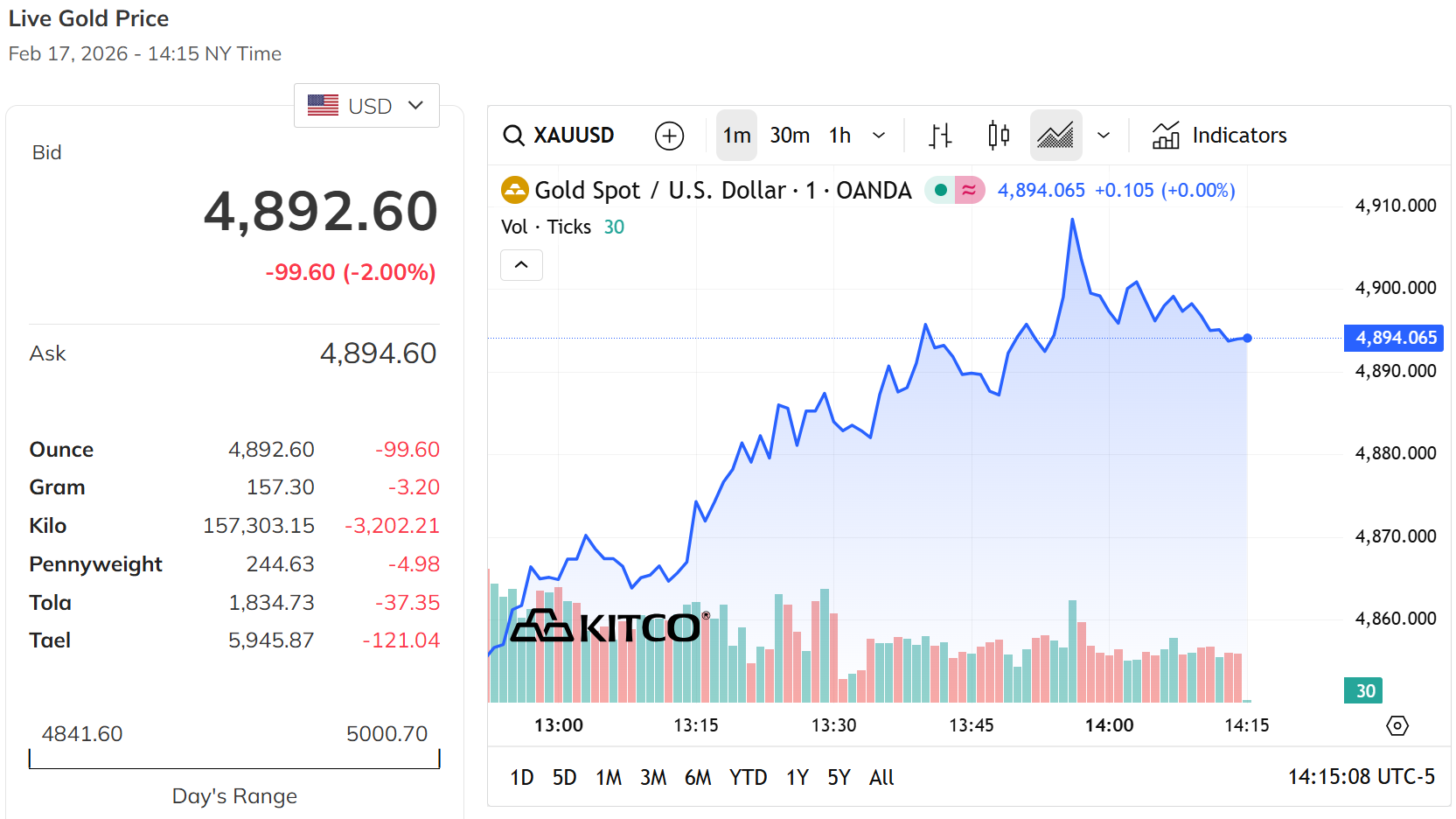Screen dimensions: 1456x819
Task: Open the candlestick details icon
Action: [x=997, y=135]
